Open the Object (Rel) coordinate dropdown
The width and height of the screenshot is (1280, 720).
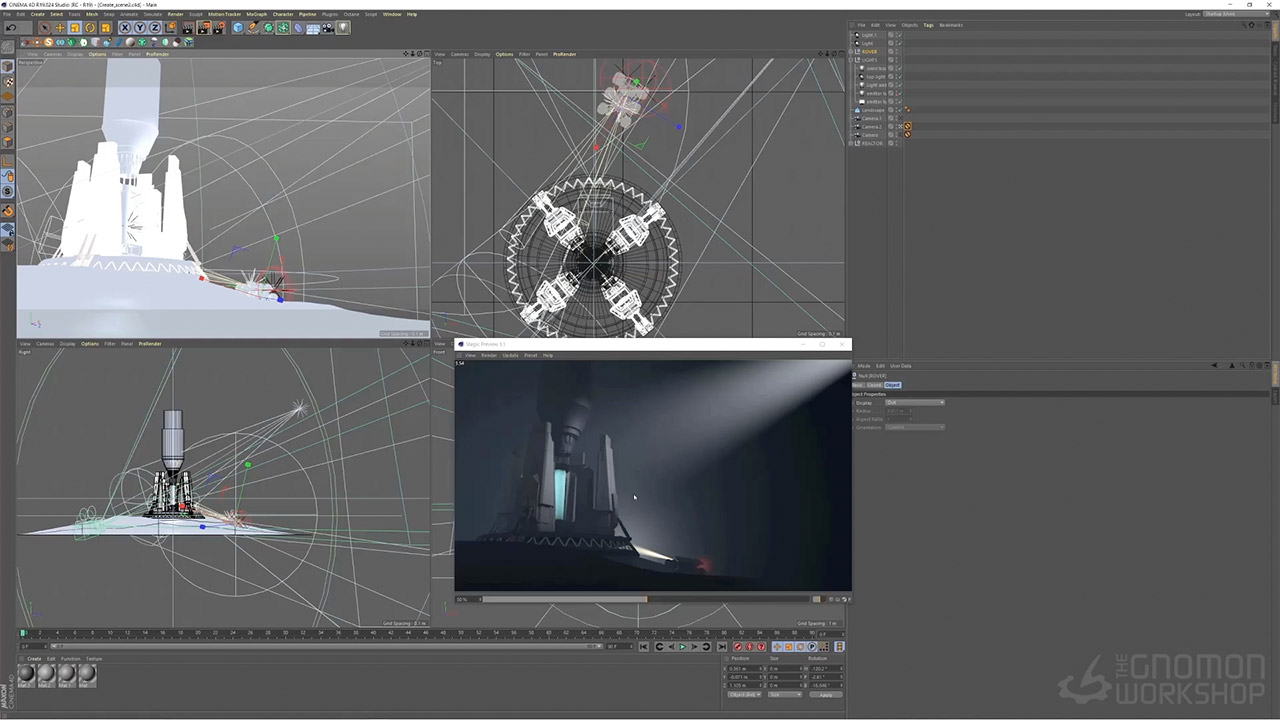pyautogui.click(x=745, y=695)
